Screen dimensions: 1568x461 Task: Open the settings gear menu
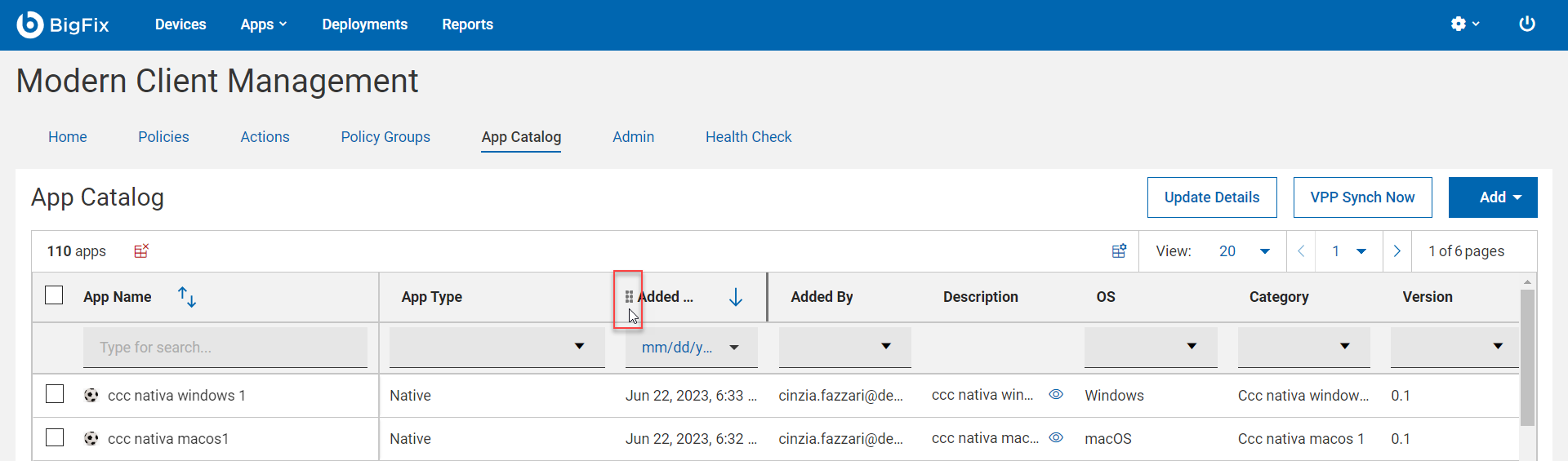point(1465,24)
